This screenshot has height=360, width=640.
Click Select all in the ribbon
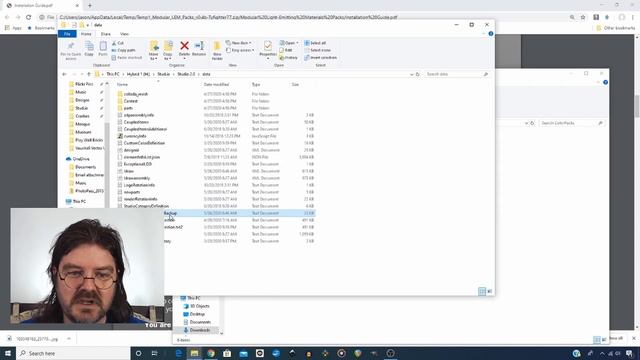pyautogui.click(x=316, y=43)
